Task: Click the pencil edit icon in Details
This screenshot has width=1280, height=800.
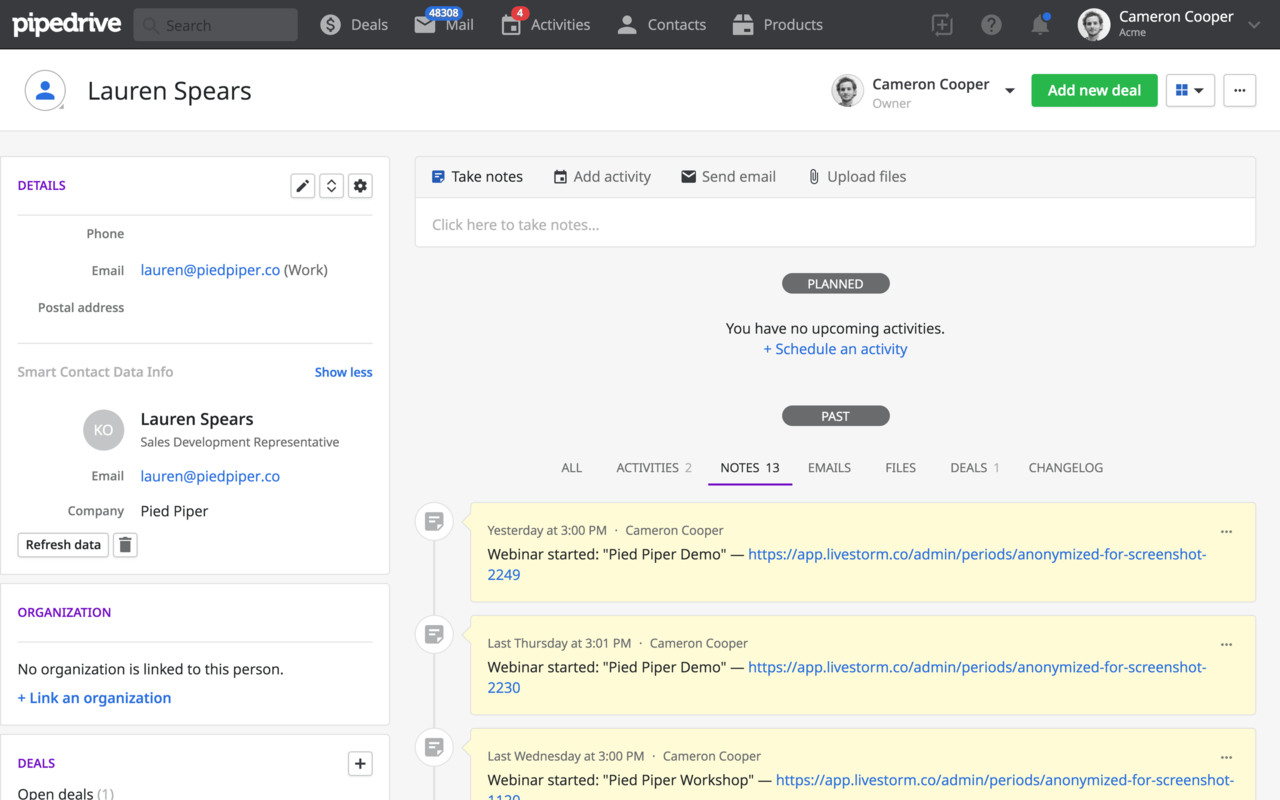Action: click(303, 186)
